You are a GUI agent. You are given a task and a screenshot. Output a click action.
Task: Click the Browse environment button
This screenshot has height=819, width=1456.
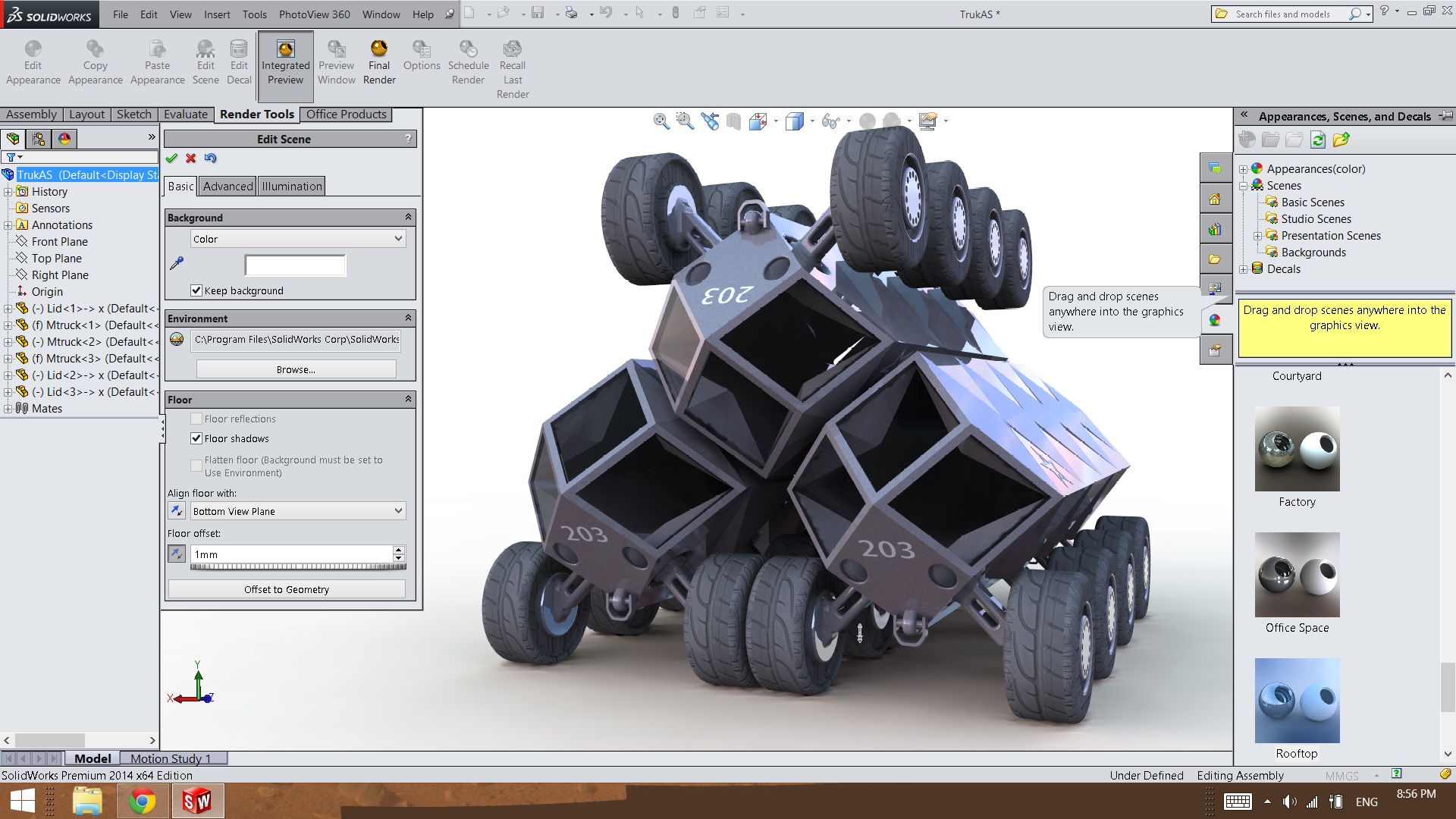(x=296, y=369)
